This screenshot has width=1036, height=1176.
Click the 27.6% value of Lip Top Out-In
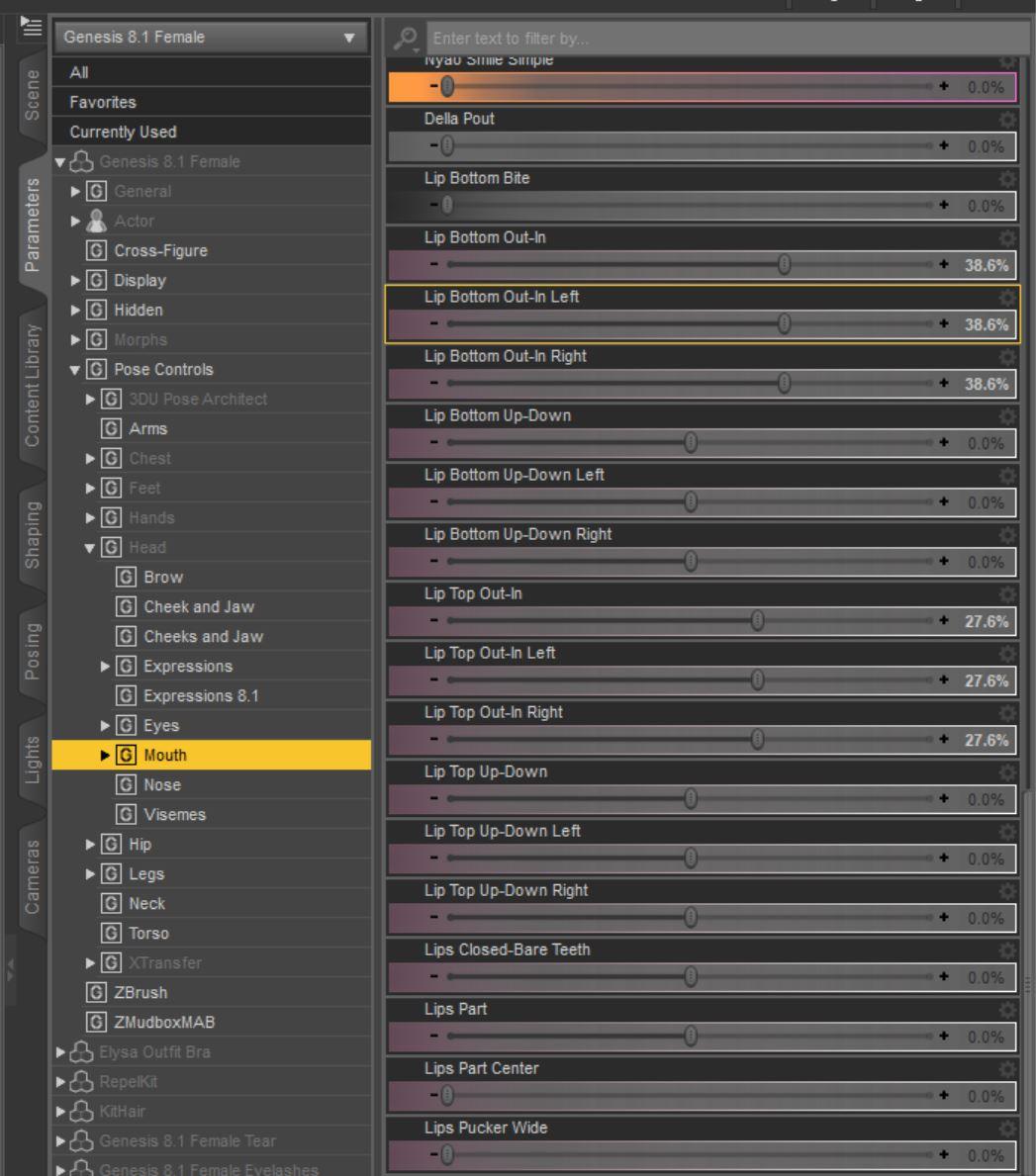click(987, 621)
